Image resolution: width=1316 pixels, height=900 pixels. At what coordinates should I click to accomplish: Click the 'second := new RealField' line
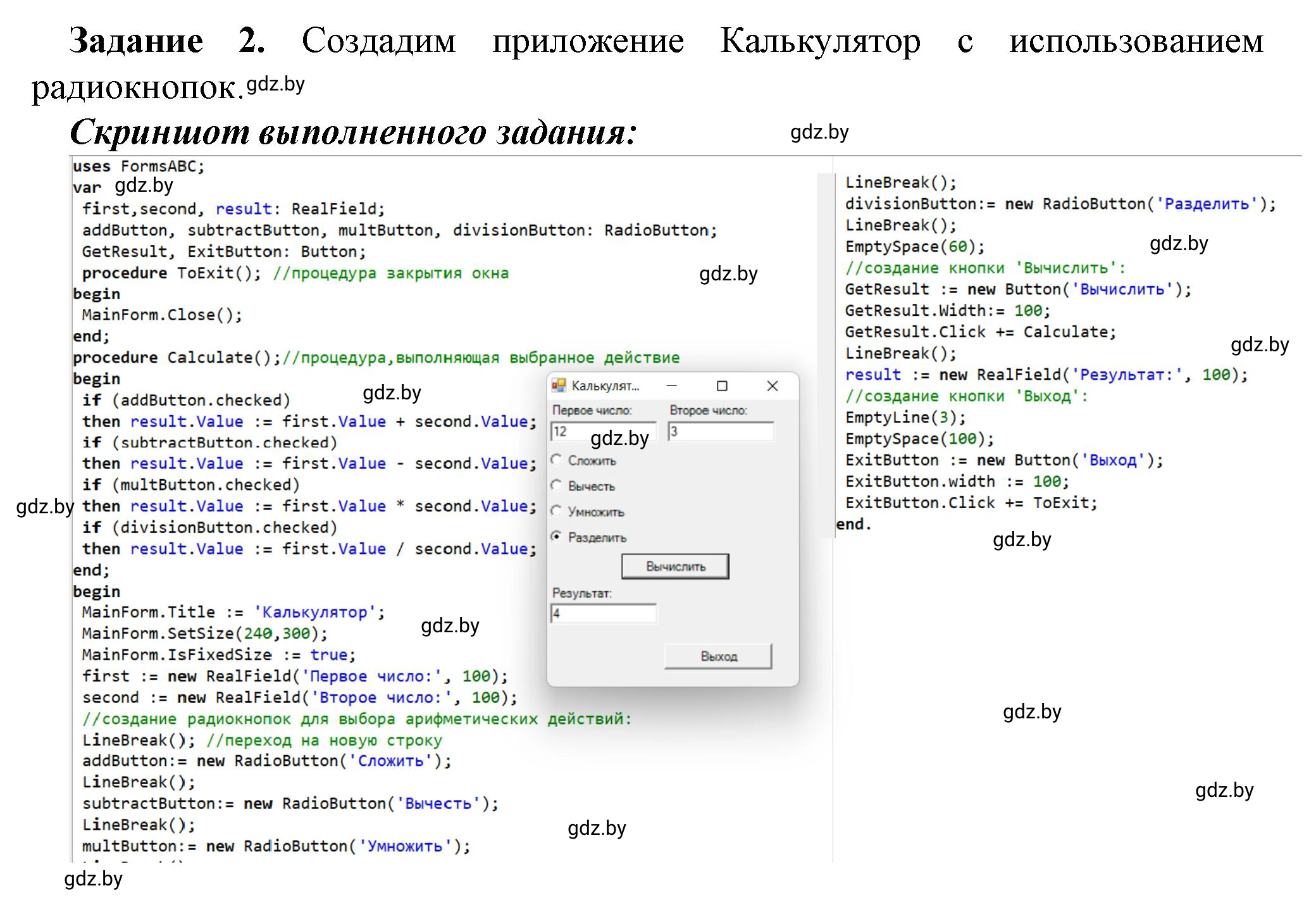pos(300,697)
